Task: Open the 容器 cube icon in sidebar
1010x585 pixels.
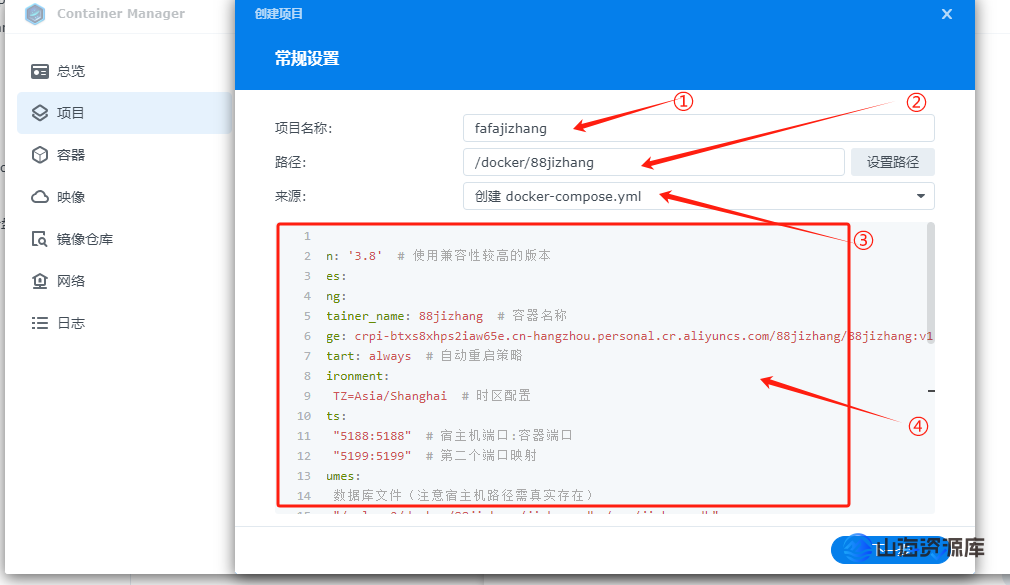Action: pyautogui.click(x=40, y=155)
